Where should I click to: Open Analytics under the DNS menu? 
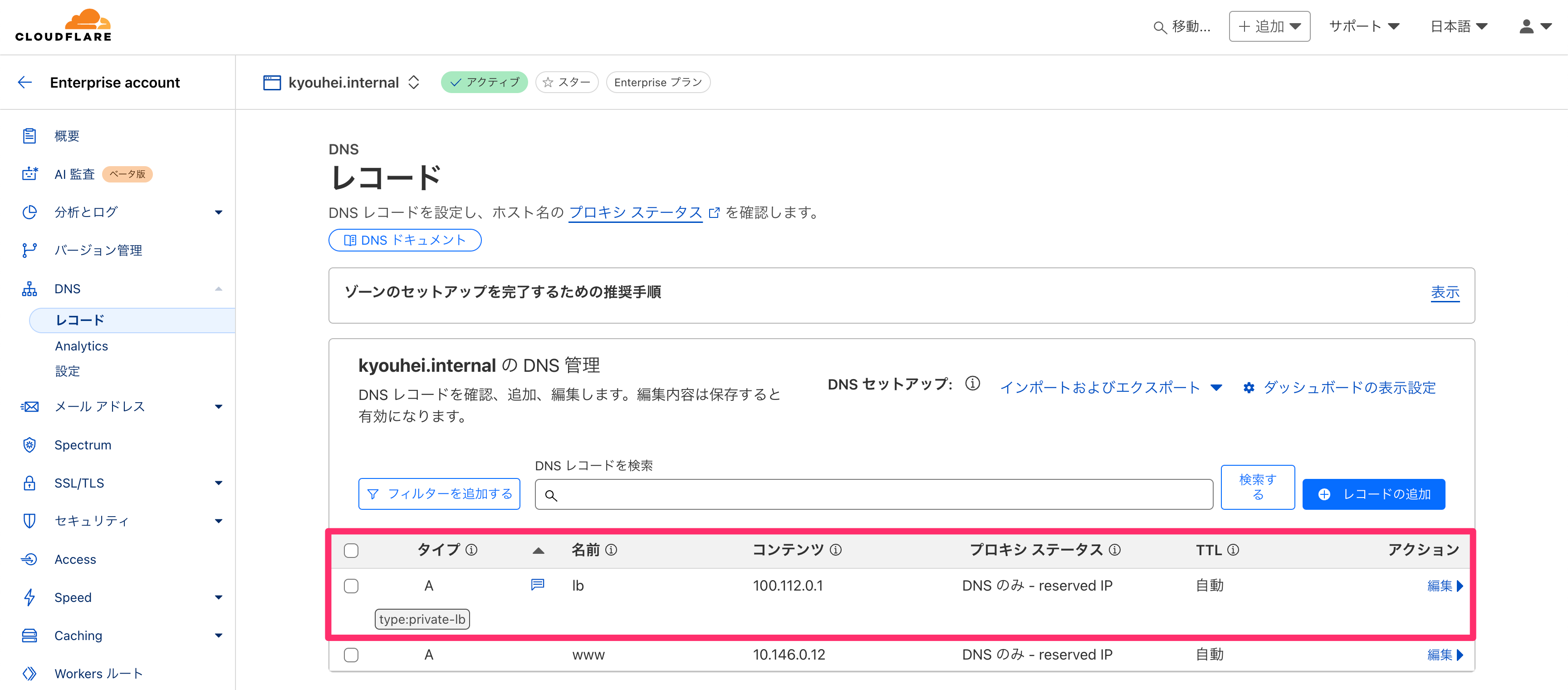(x=82, y=346)
